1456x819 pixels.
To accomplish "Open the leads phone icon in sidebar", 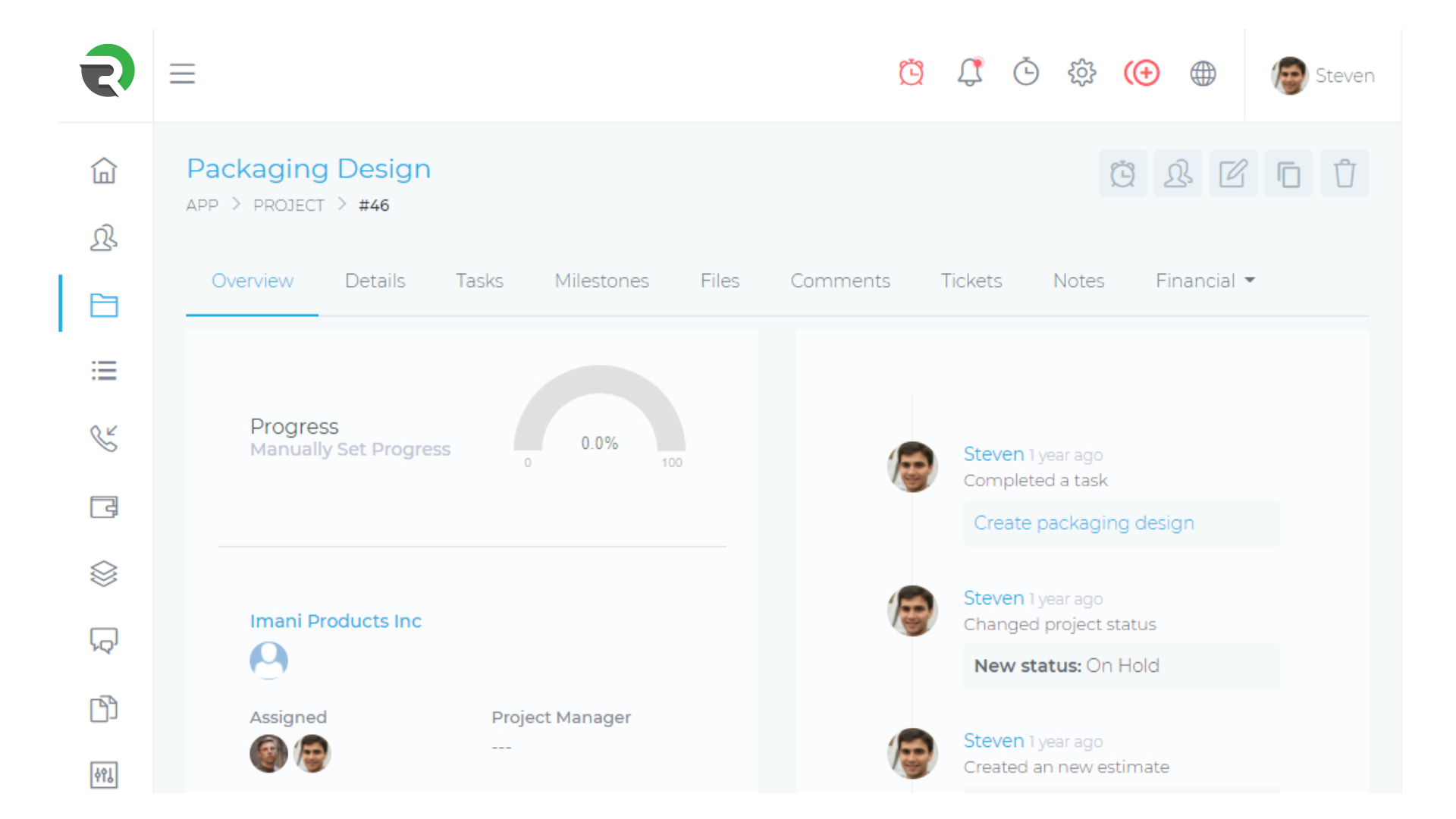I will (104, 438).
